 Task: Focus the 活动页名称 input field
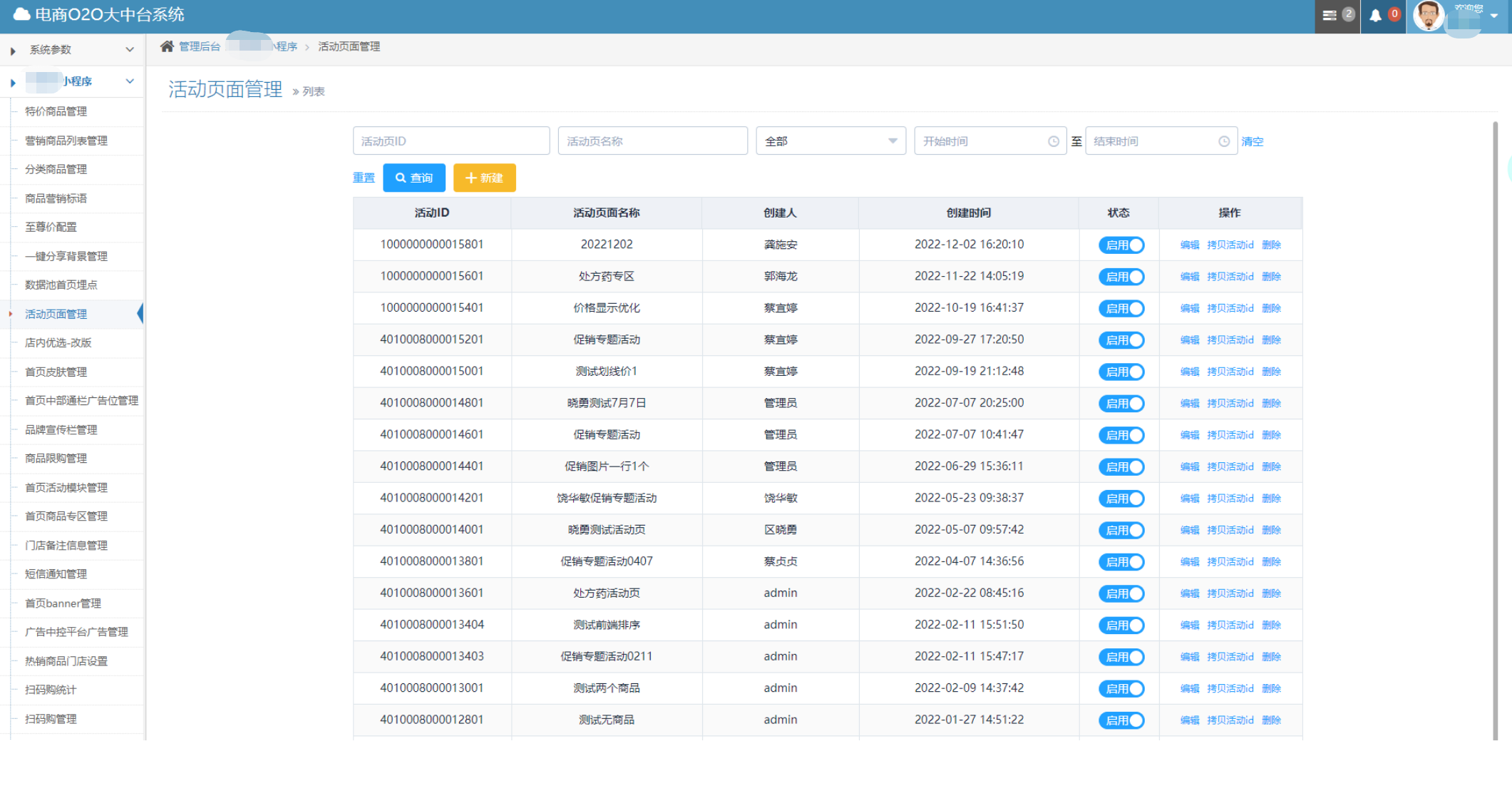653,141
